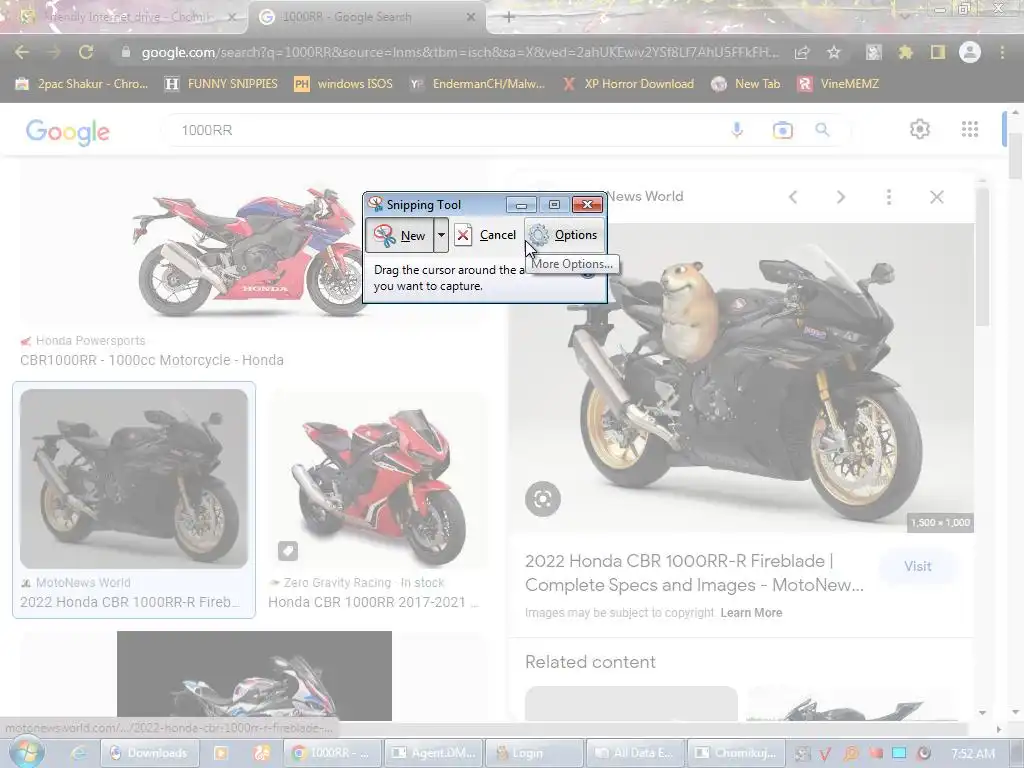Click the large preview motorcycle image
The width and height of the screenshot is (1024, 768).
(x=741, y=377)
